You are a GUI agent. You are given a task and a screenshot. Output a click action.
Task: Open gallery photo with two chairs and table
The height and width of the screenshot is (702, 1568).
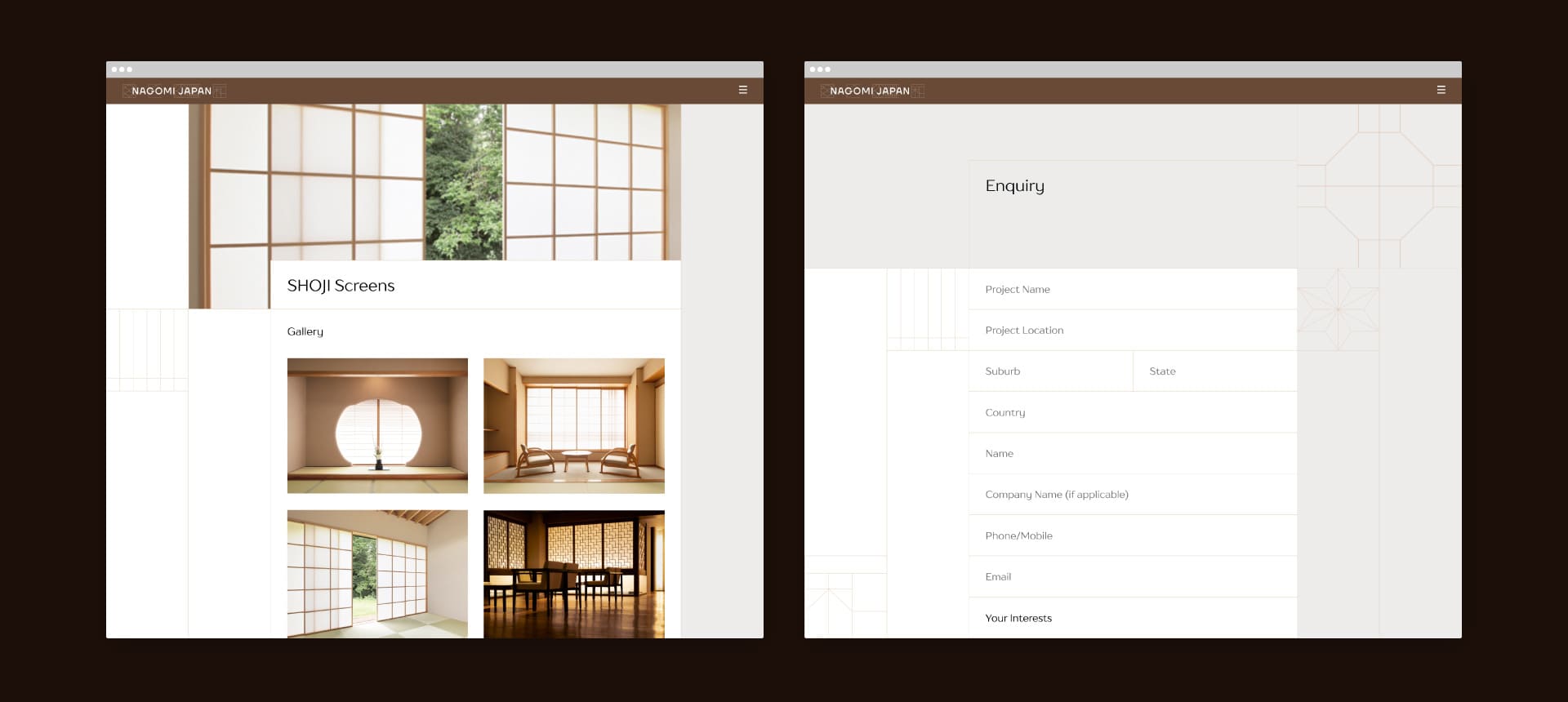[x=573, y=425]
